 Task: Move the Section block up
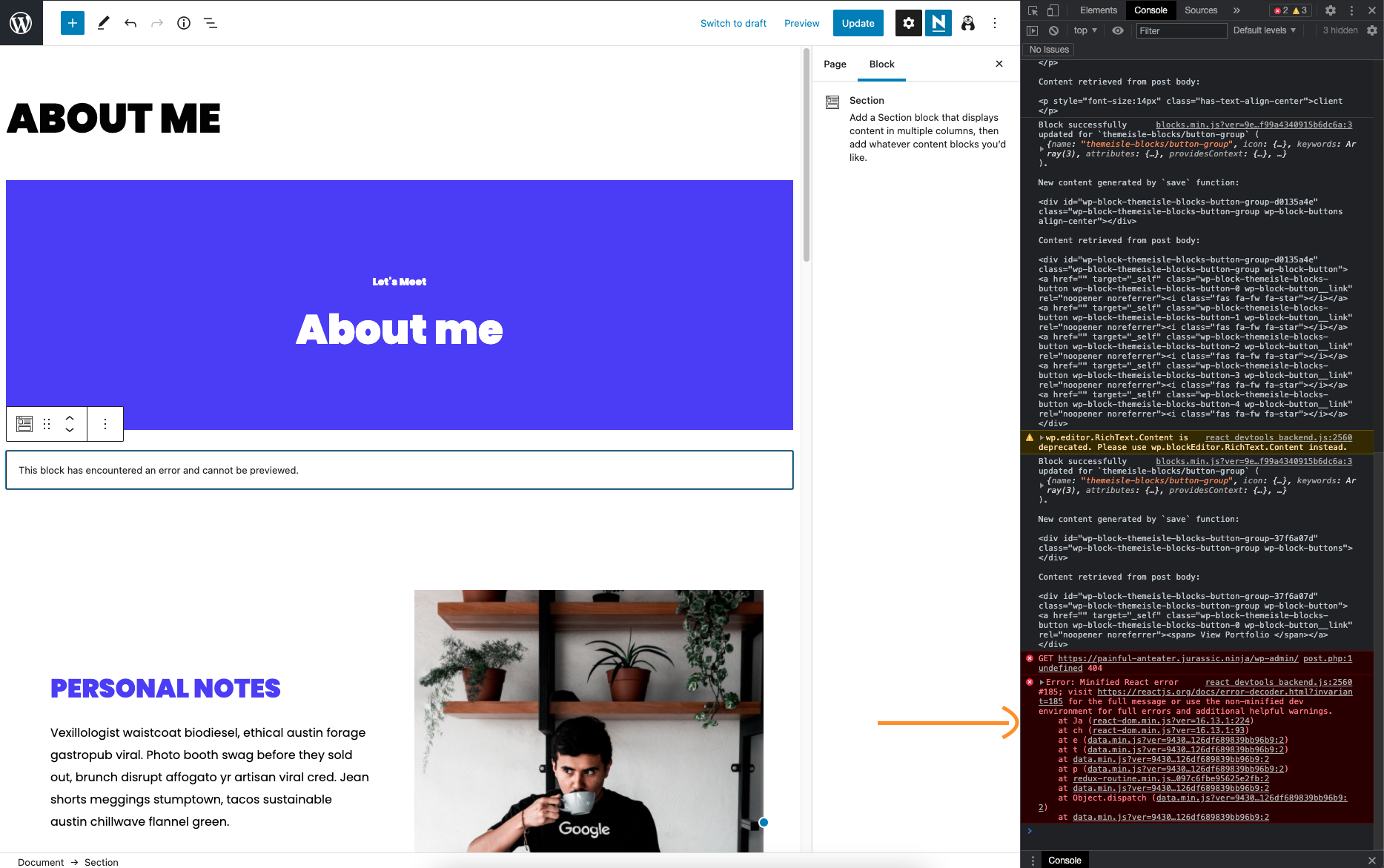coord(70,419)
